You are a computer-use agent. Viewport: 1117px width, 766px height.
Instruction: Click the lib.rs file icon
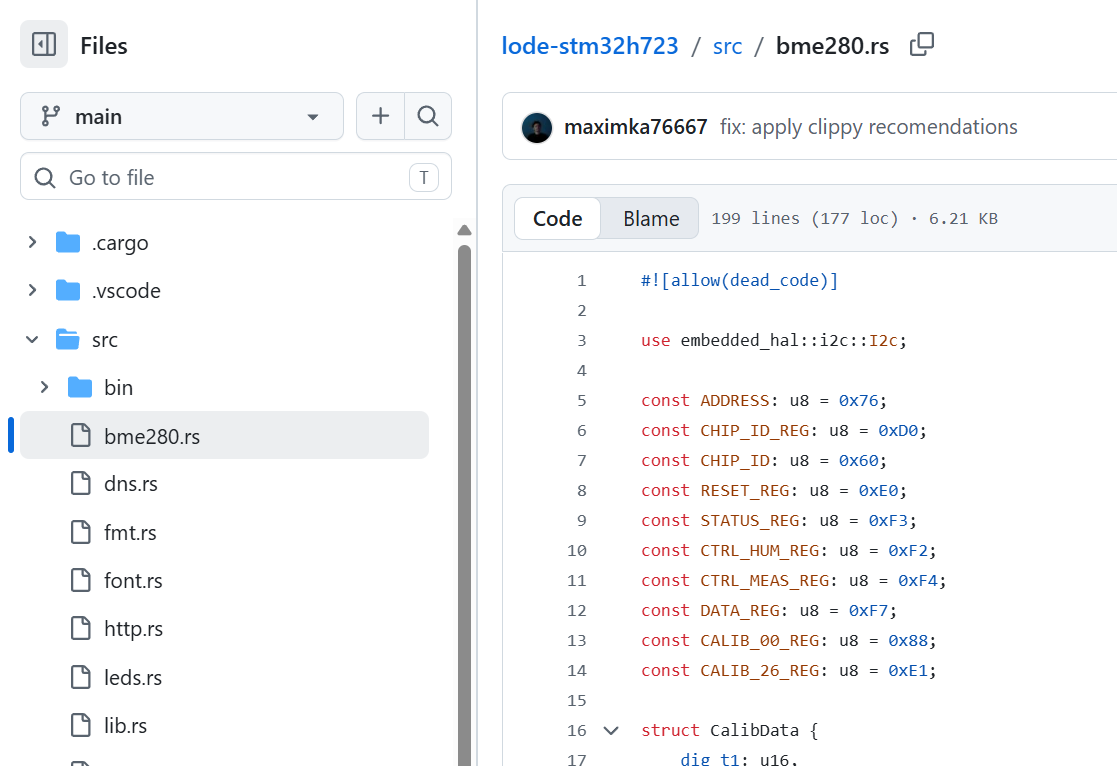tap(80, 725)
